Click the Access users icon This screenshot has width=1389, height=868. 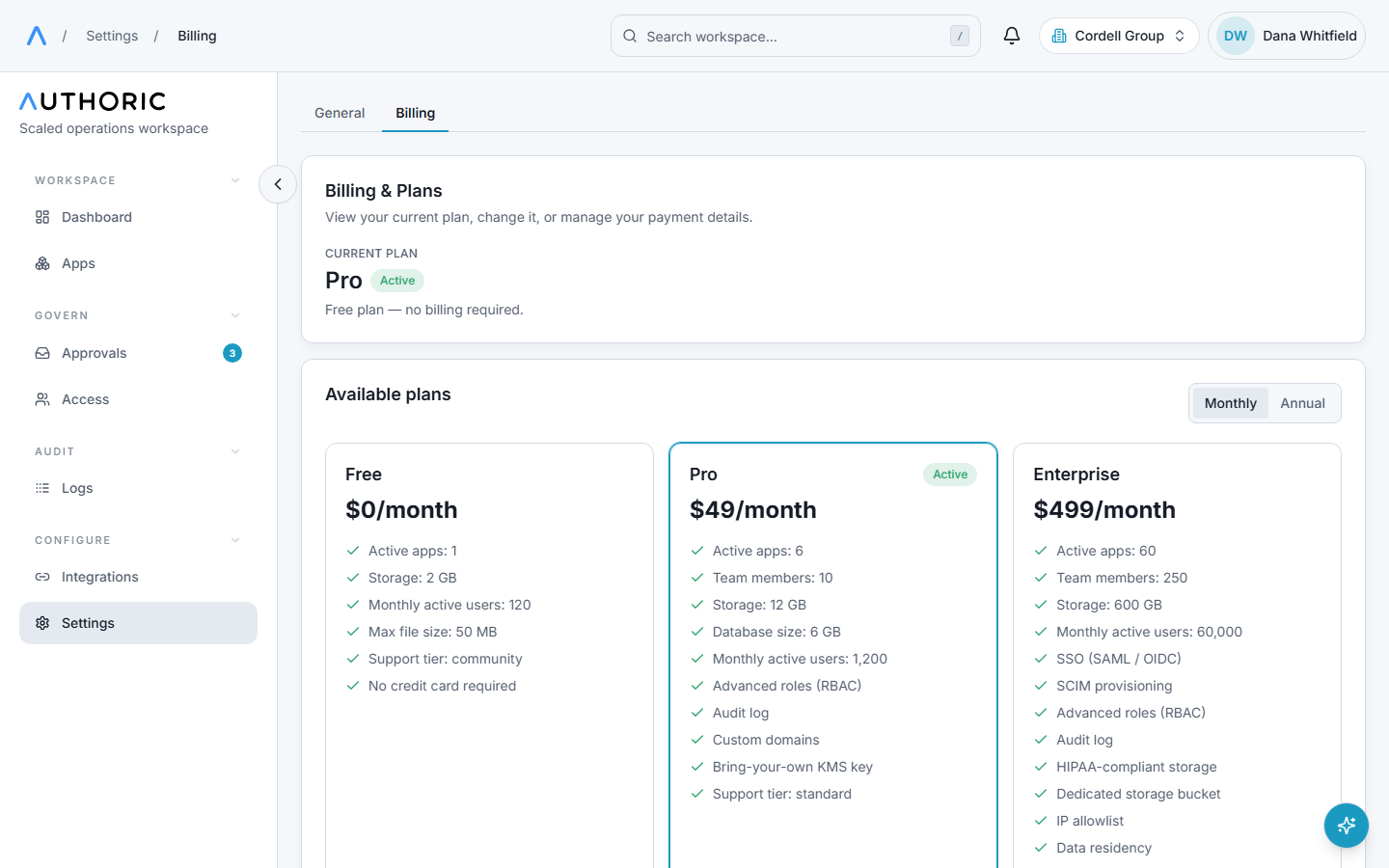tap(42, 399)
